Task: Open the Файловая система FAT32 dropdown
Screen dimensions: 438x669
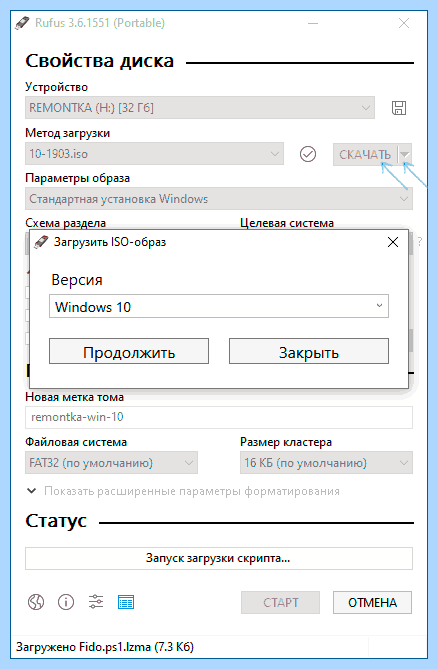Action: (111, 462)
